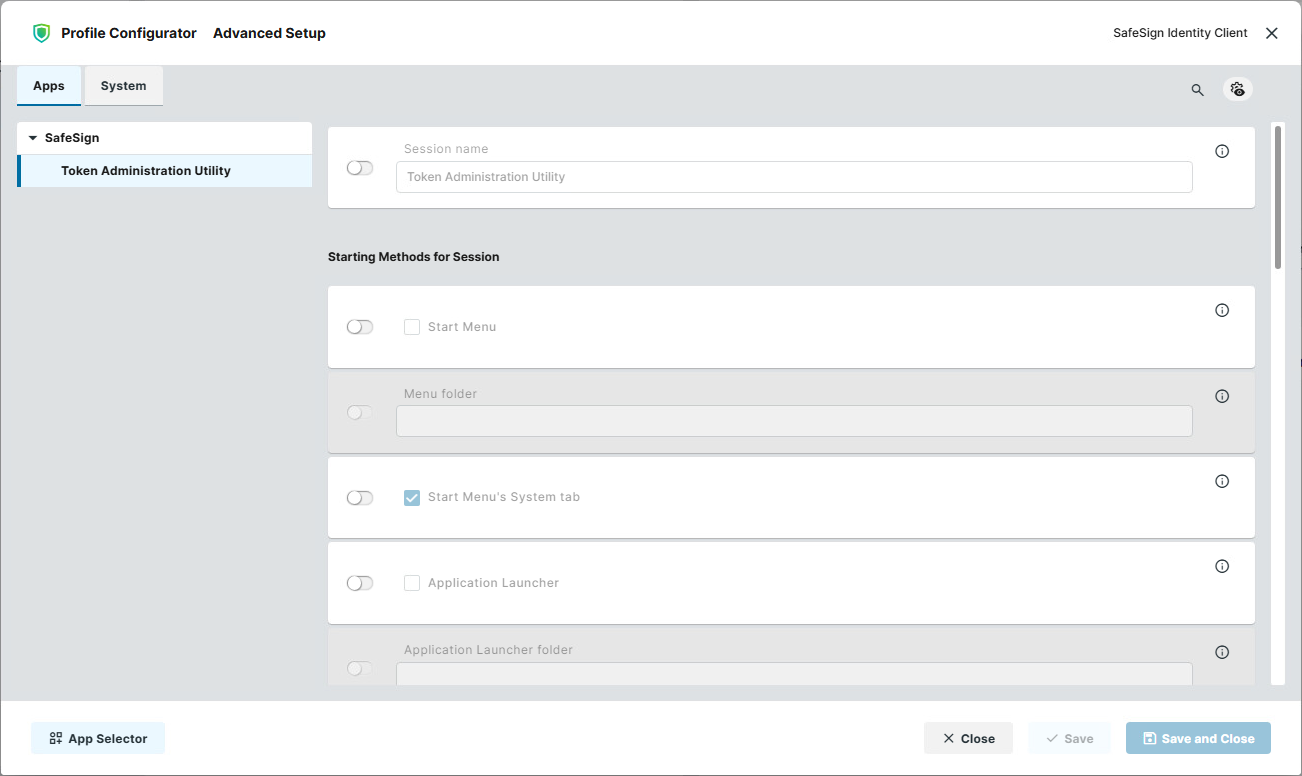Enable the Session name toggle switch
This screenshot has width=1302, height=776.
tap(360, 168)
